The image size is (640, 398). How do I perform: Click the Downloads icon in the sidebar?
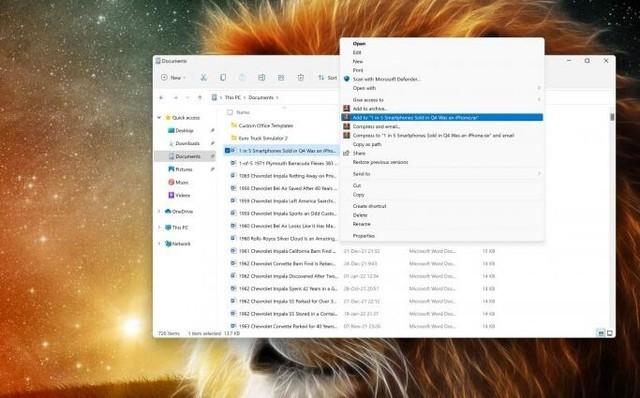pyautogui.click(x=171, y=143)
